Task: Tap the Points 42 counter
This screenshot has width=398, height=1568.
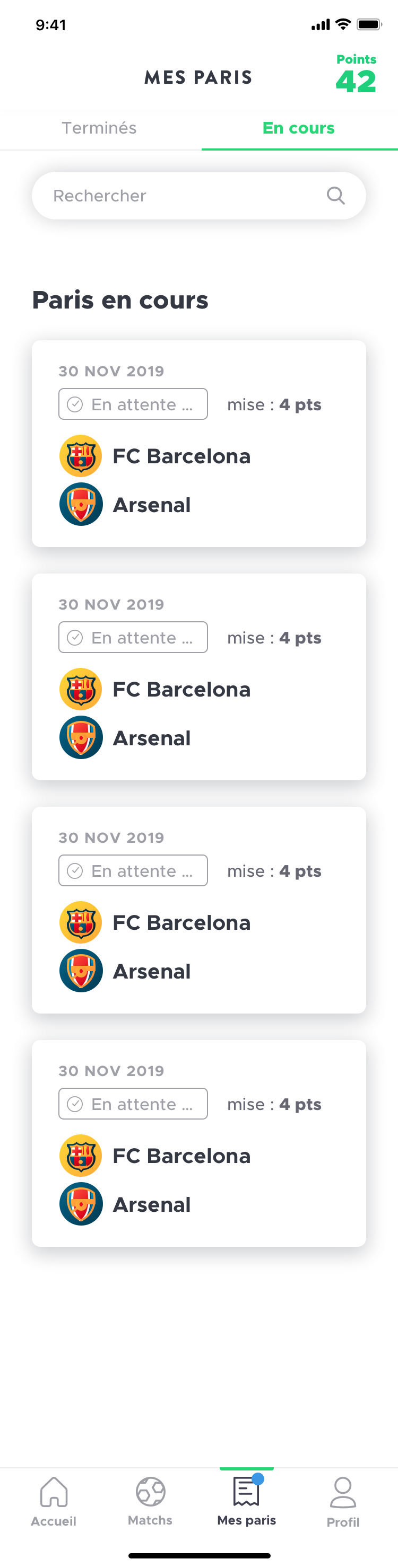Action: [x=356, y=75]
